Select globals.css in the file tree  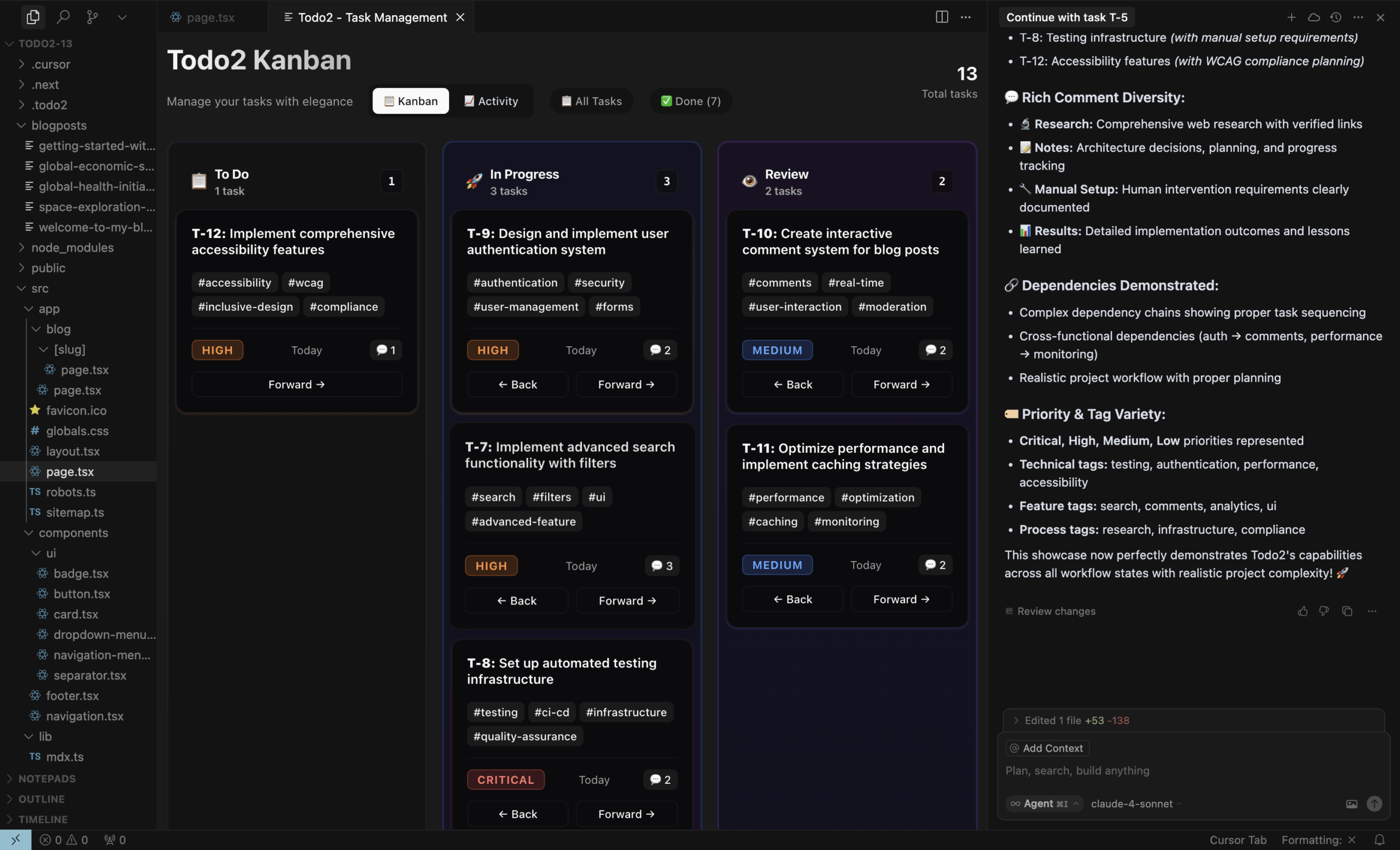(x=77, y=430)
